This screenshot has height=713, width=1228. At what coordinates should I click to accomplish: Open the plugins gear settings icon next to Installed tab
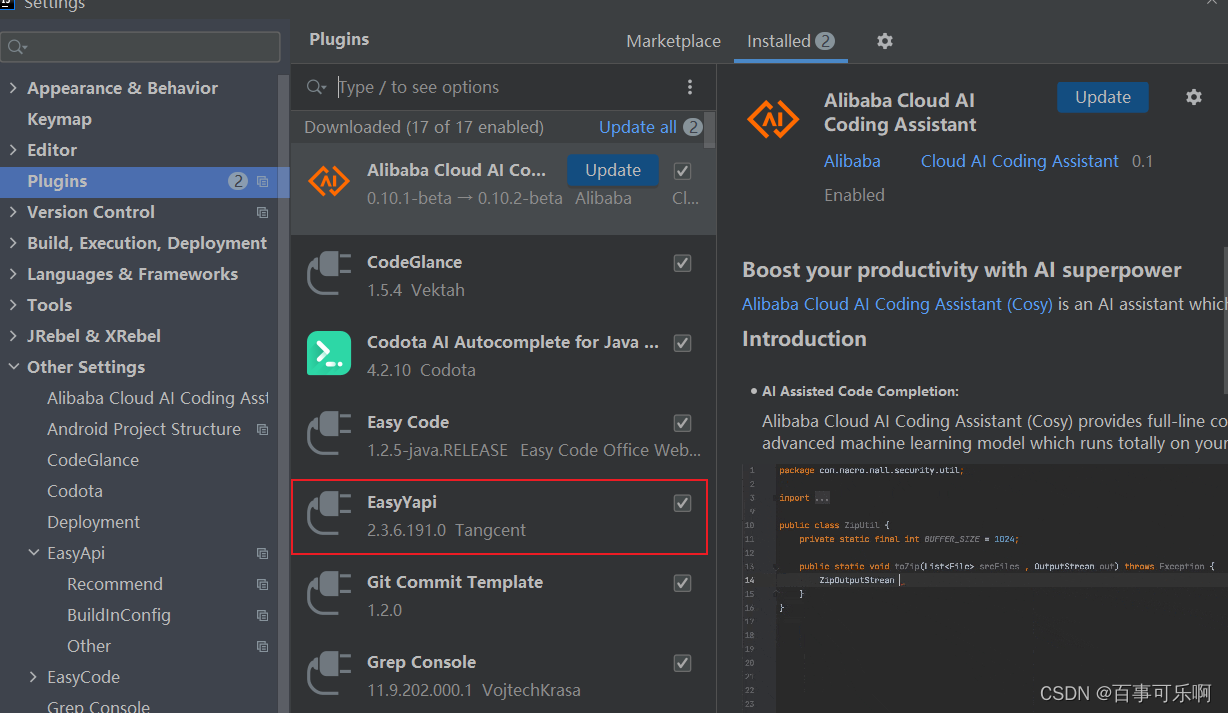point(884,41)
